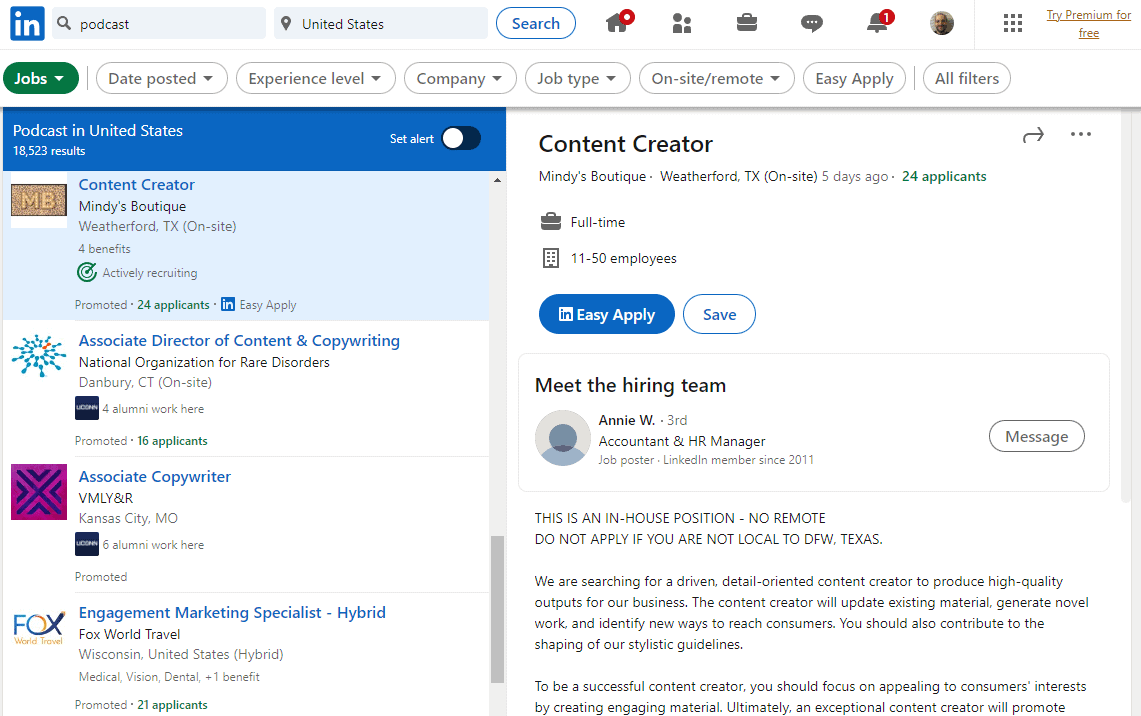Click Try Premium for free link

pyautogui.click(x=1089, y=23)
